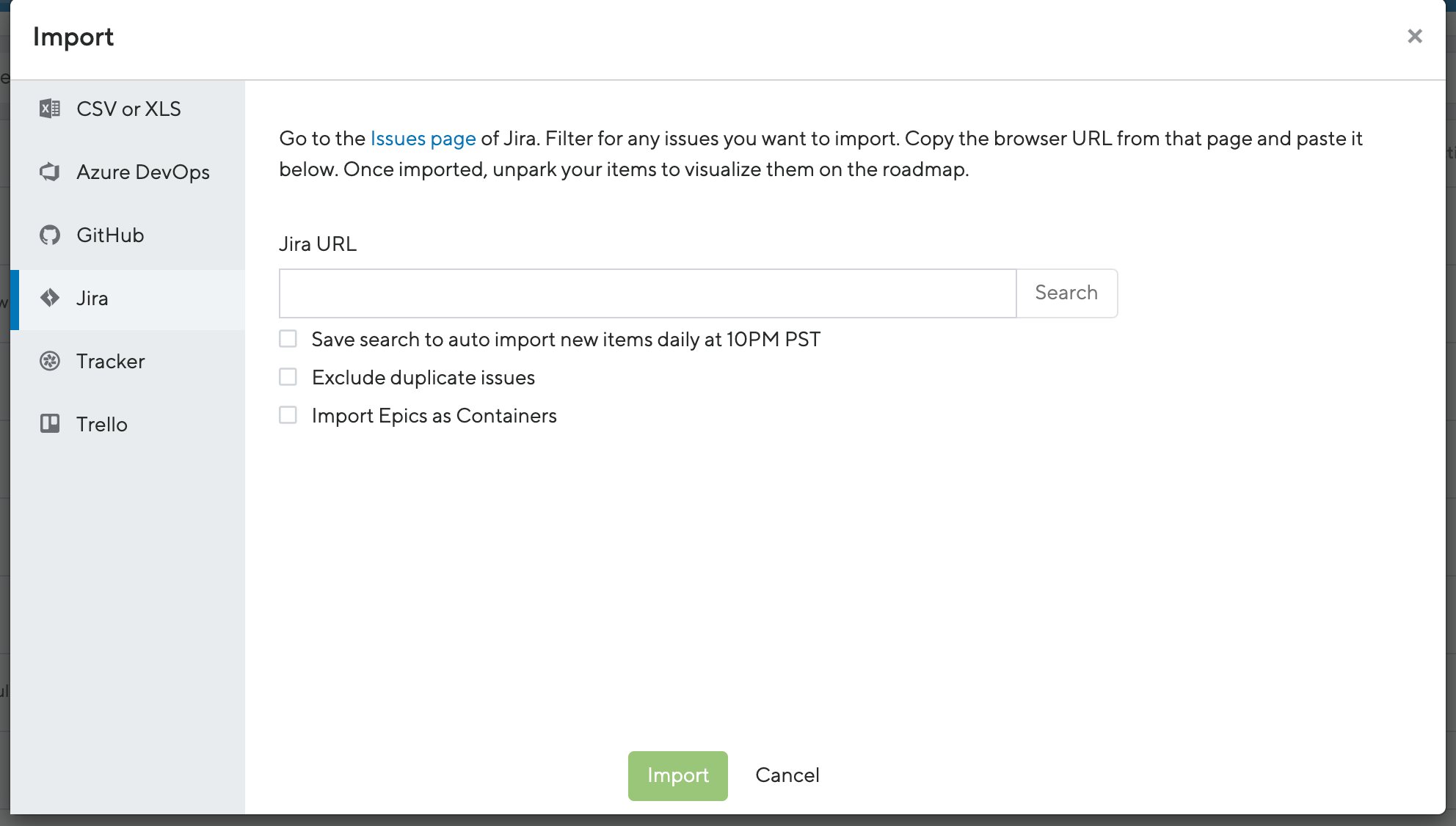Image resolution: width=1456 pixels, height=826 pixels.
Task: Open the Issues page link
Action: point(423,139)
